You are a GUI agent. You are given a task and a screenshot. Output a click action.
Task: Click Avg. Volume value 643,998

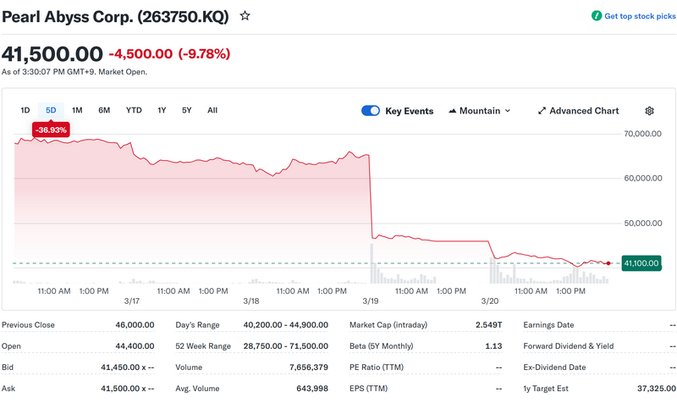[312, 388]
